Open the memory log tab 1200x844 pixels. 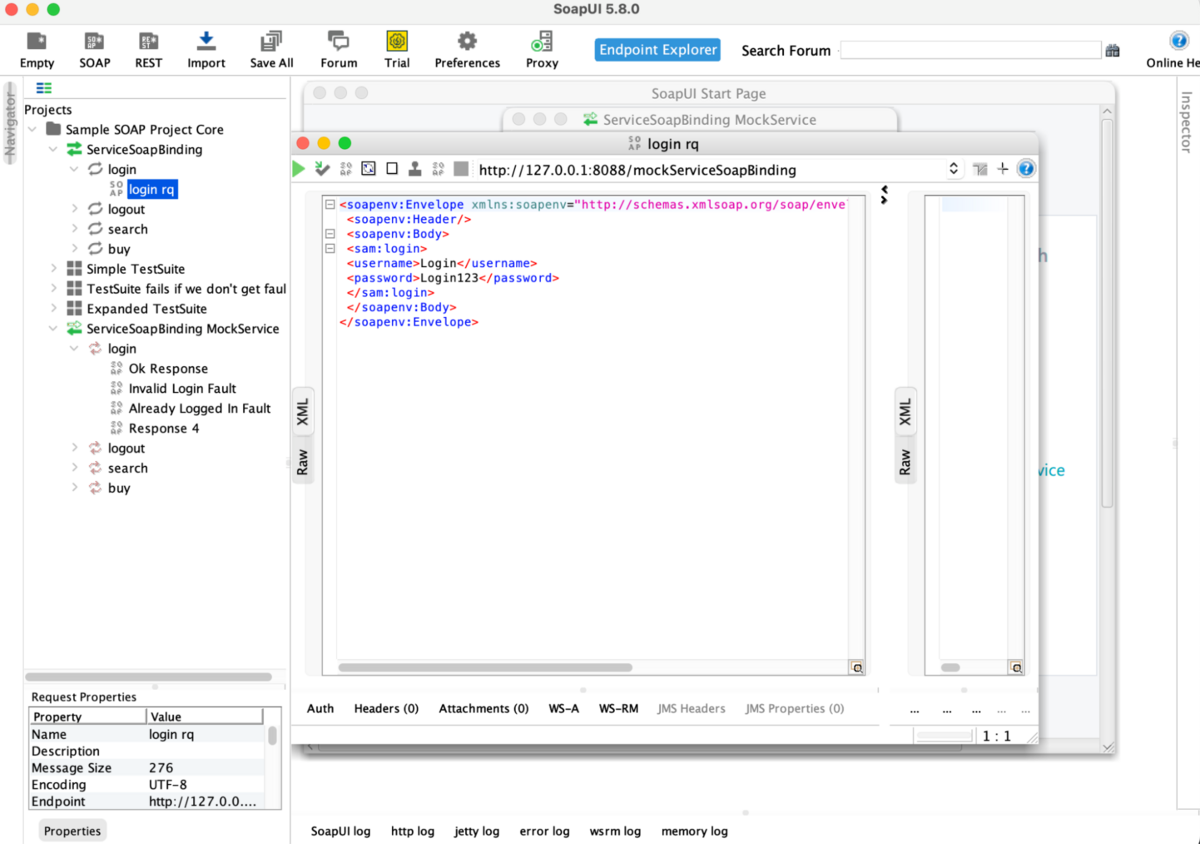(694, 831)
